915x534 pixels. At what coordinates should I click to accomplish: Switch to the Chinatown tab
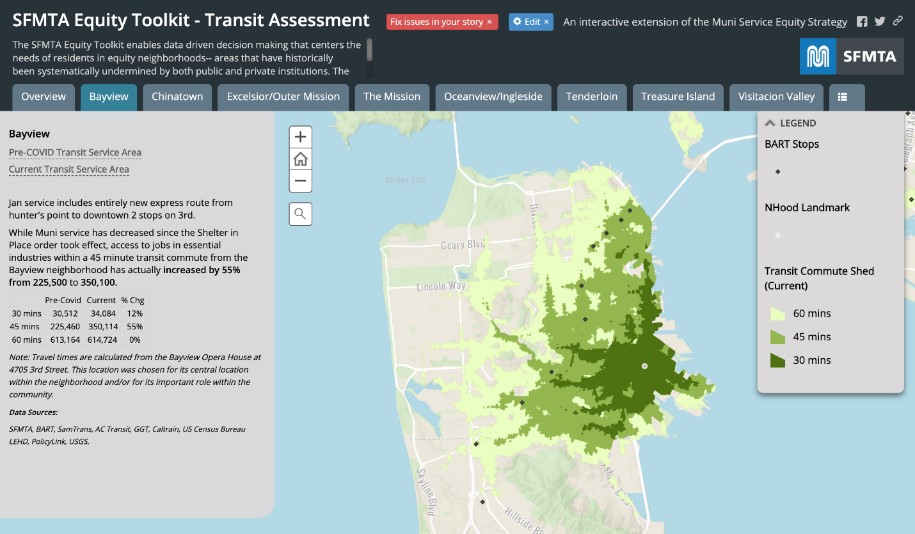click(x=178, y=97)
